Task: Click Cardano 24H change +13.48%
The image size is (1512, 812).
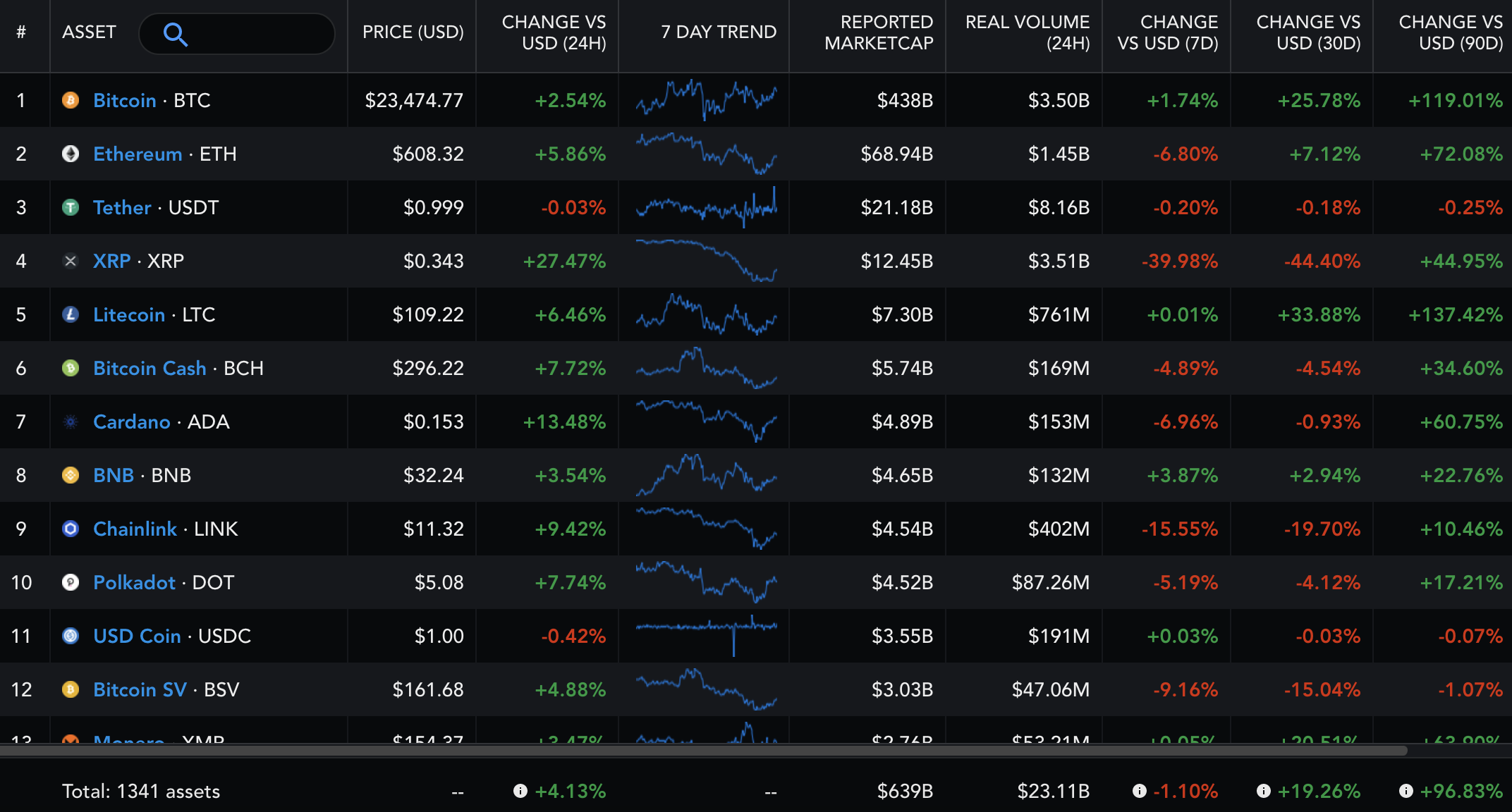Action: [564, 422]
